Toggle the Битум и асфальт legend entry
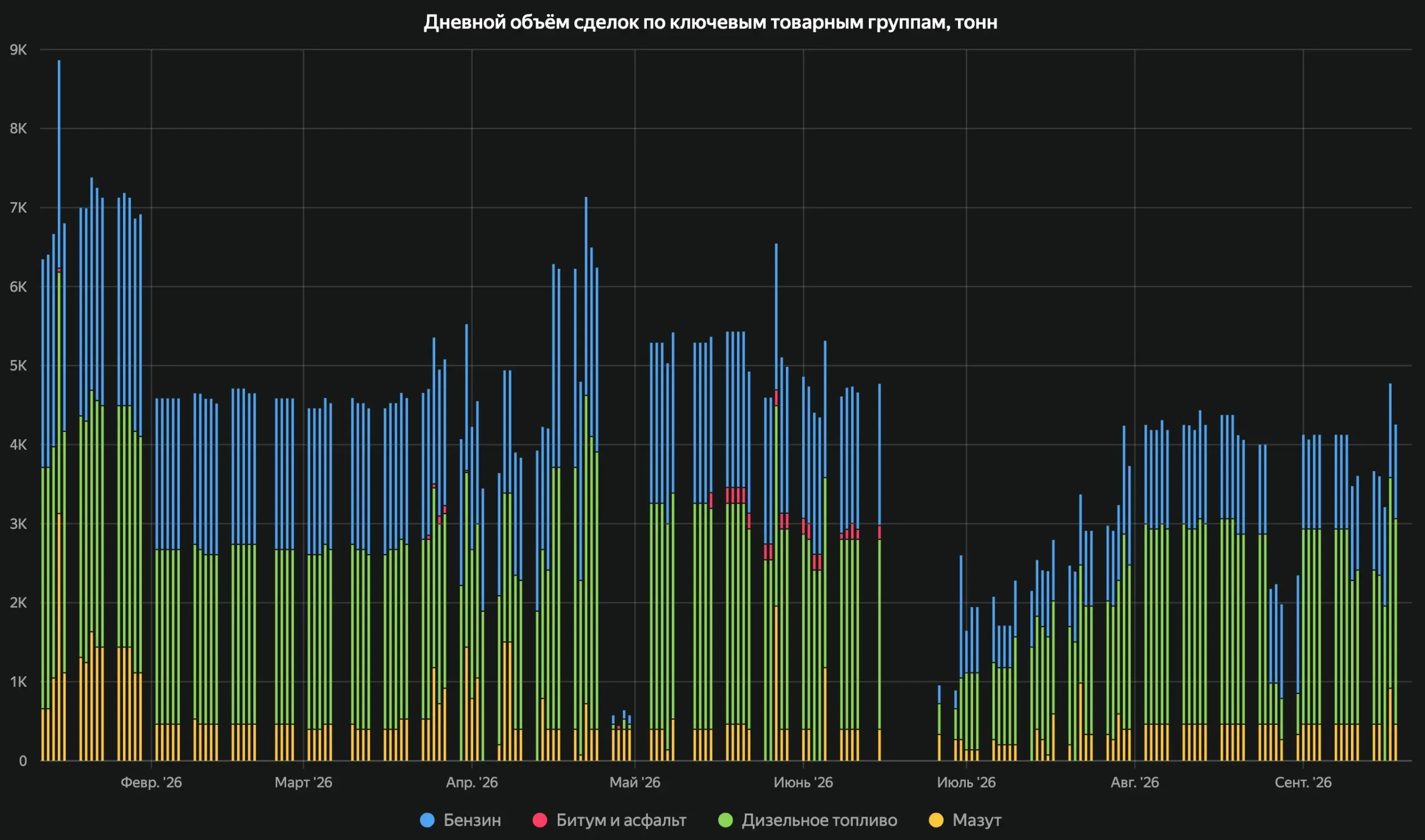This screenshot has width=1425, height=840. pos(610,820)
